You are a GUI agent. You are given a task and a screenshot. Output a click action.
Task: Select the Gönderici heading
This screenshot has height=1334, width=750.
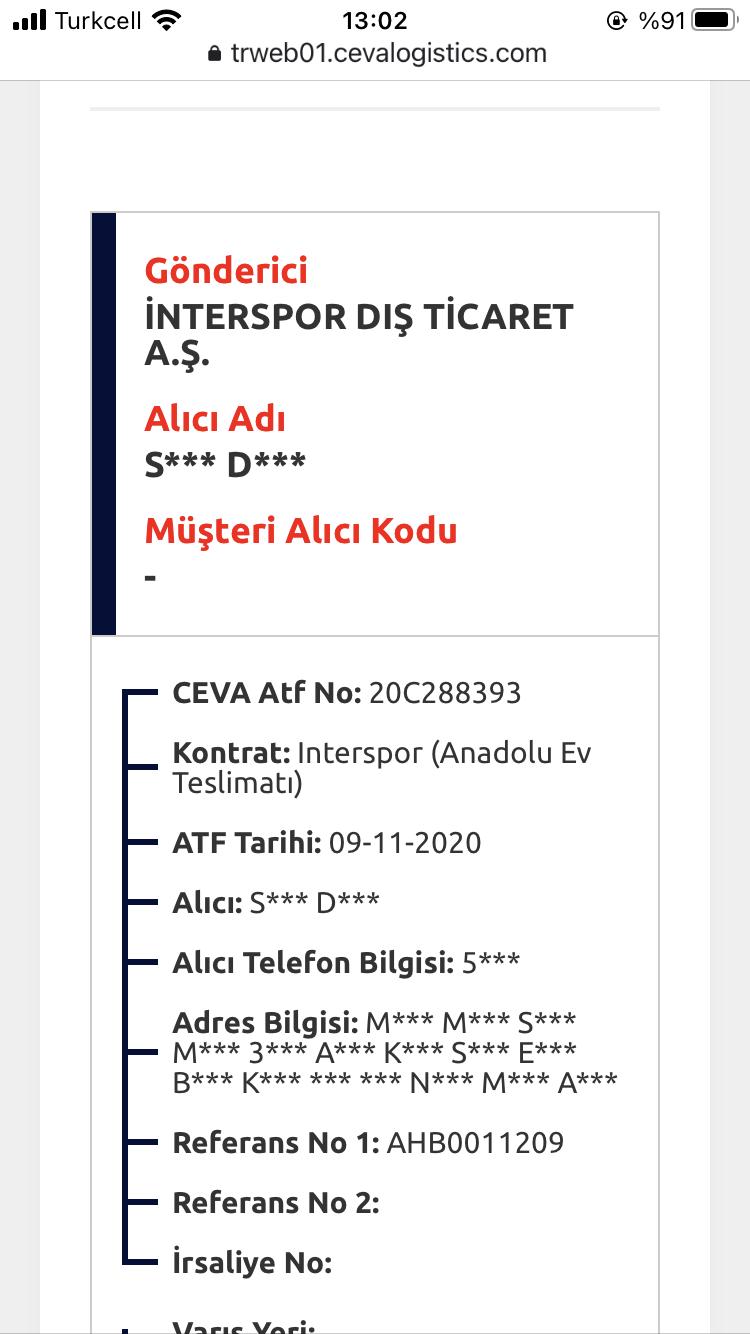tap(226, 270)
